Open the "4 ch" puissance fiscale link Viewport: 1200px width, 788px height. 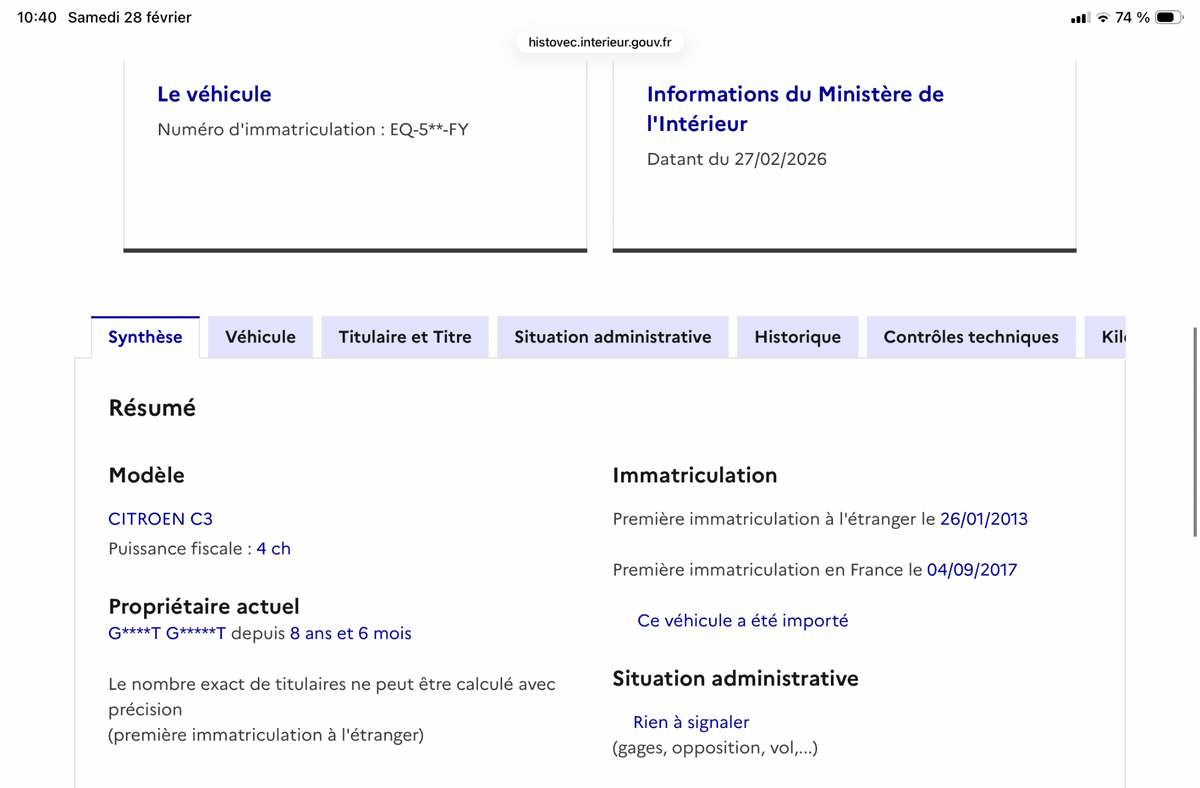[274, 548]
